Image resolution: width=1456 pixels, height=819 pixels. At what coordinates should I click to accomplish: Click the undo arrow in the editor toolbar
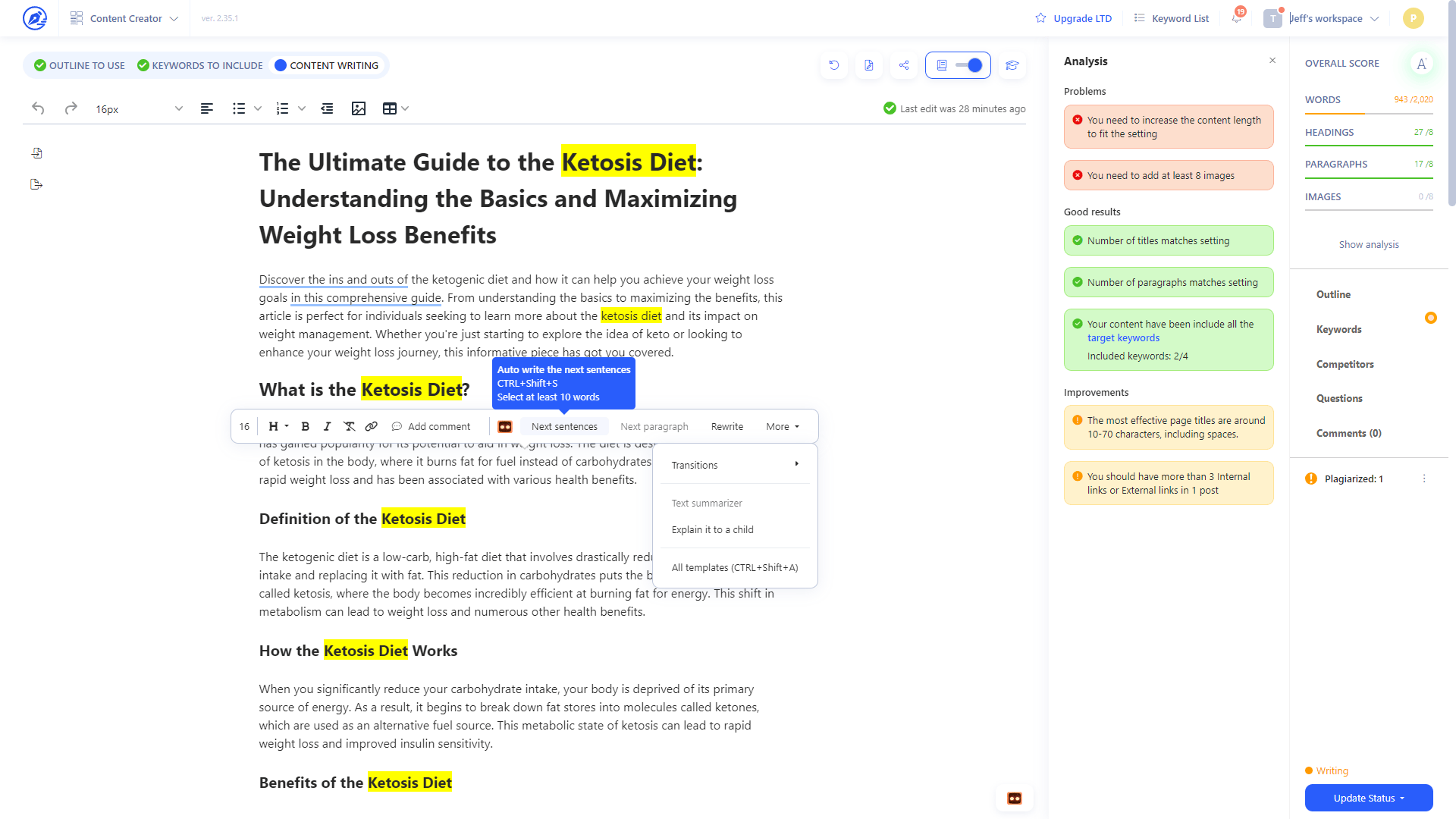(x=38, y=108)
